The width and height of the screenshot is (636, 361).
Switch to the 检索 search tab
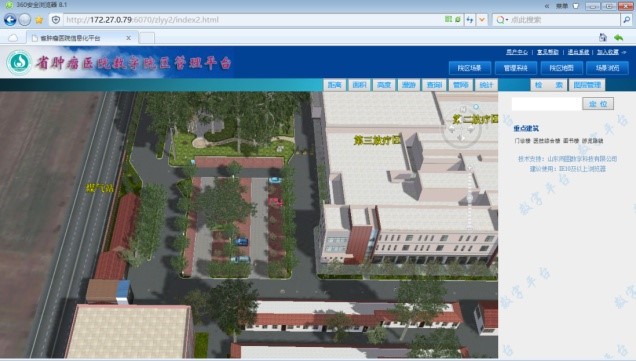click(x=549, y=85)
